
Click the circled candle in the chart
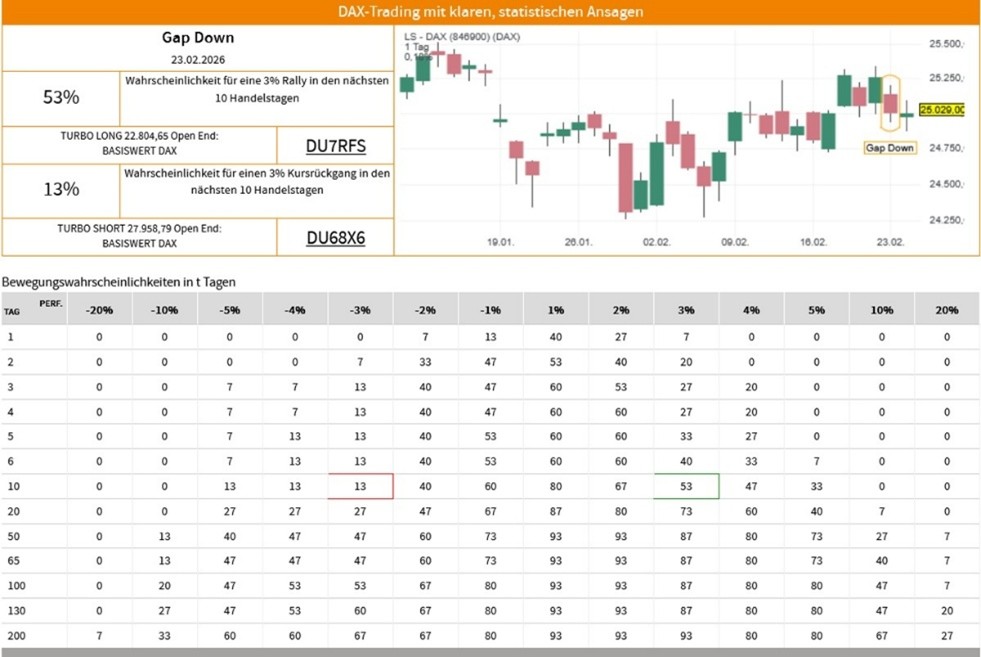click(x=890, y=103)
